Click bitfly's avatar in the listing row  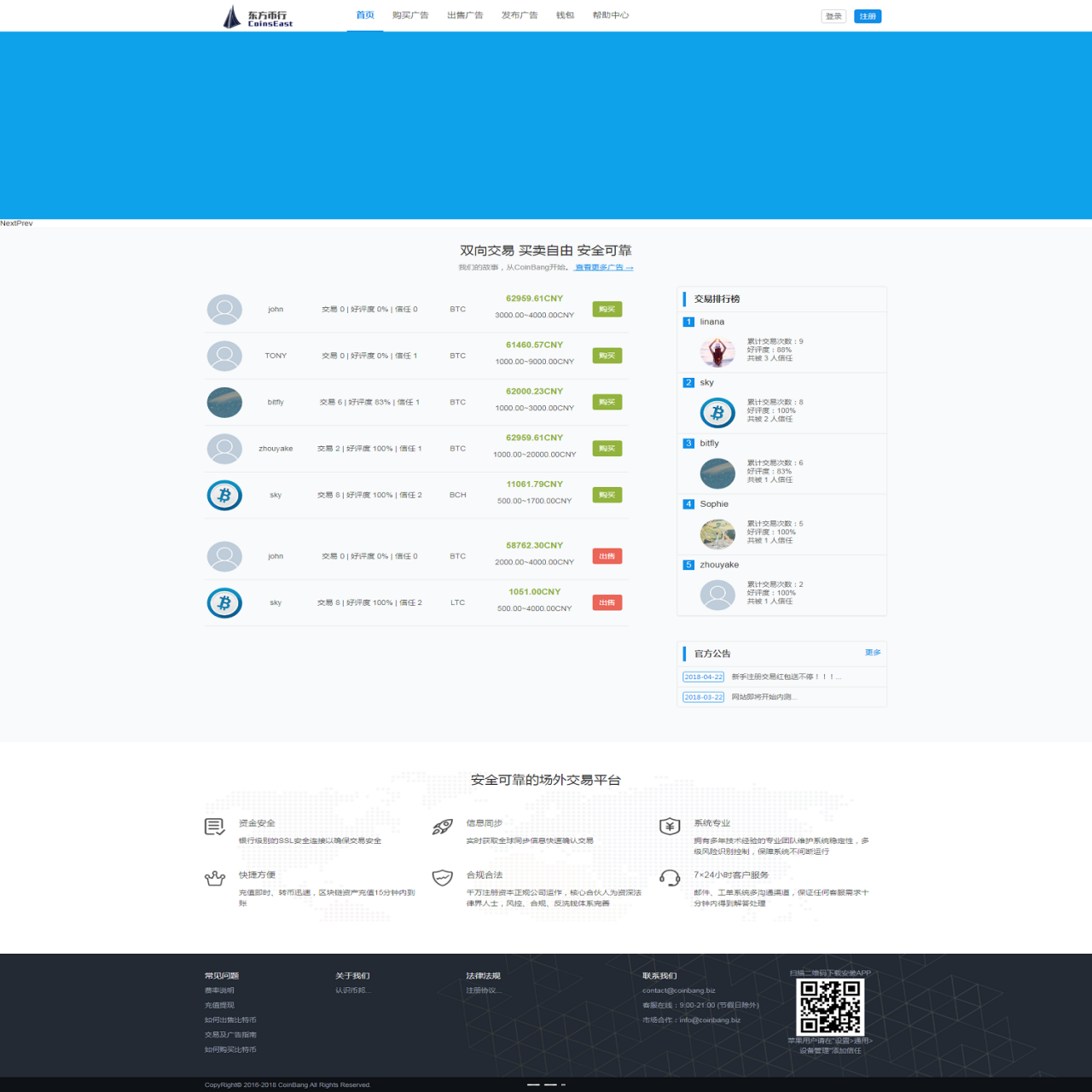(x=224, y=403)
